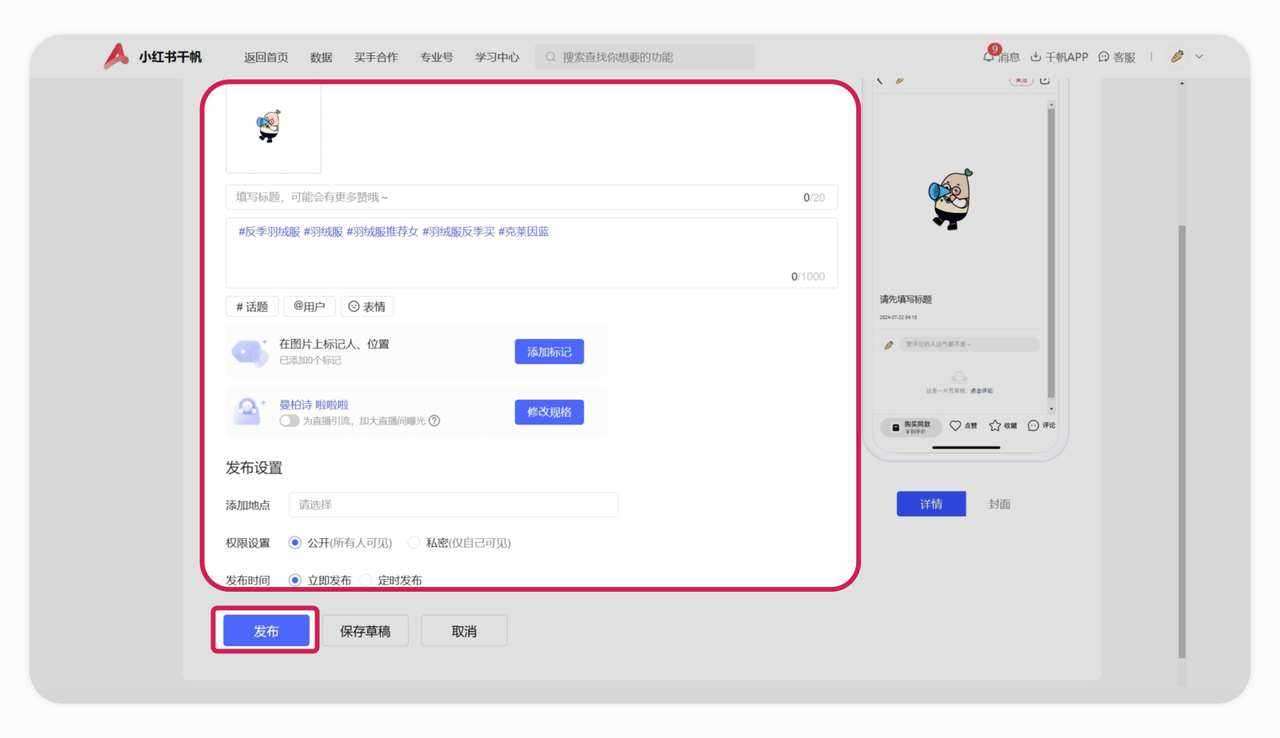Screen dimensions: 1280x738
Task: Expand the account avatar dropdown arrow
Action: tap(1199, 57)
